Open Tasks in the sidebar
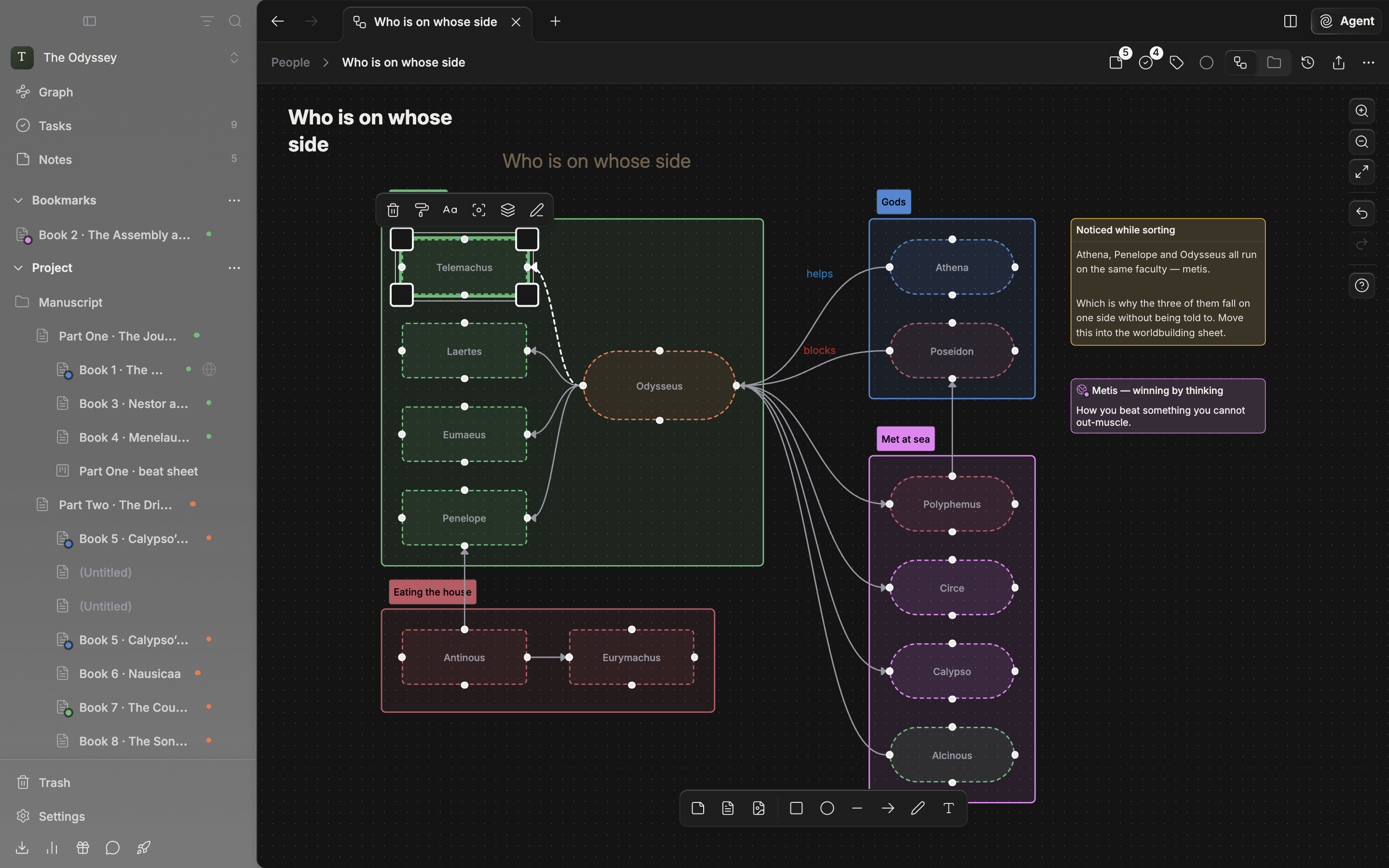1389x868 pixels. tap(128, 126)
